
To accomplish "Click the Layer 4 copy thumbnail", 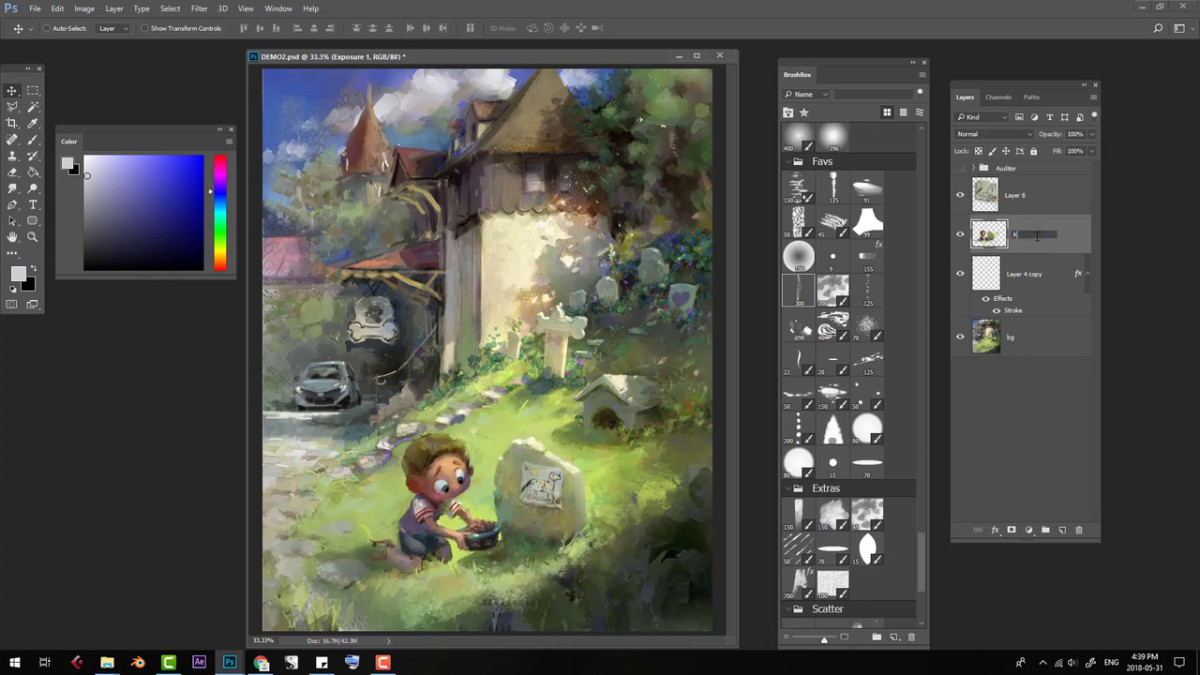I will 986,273.
